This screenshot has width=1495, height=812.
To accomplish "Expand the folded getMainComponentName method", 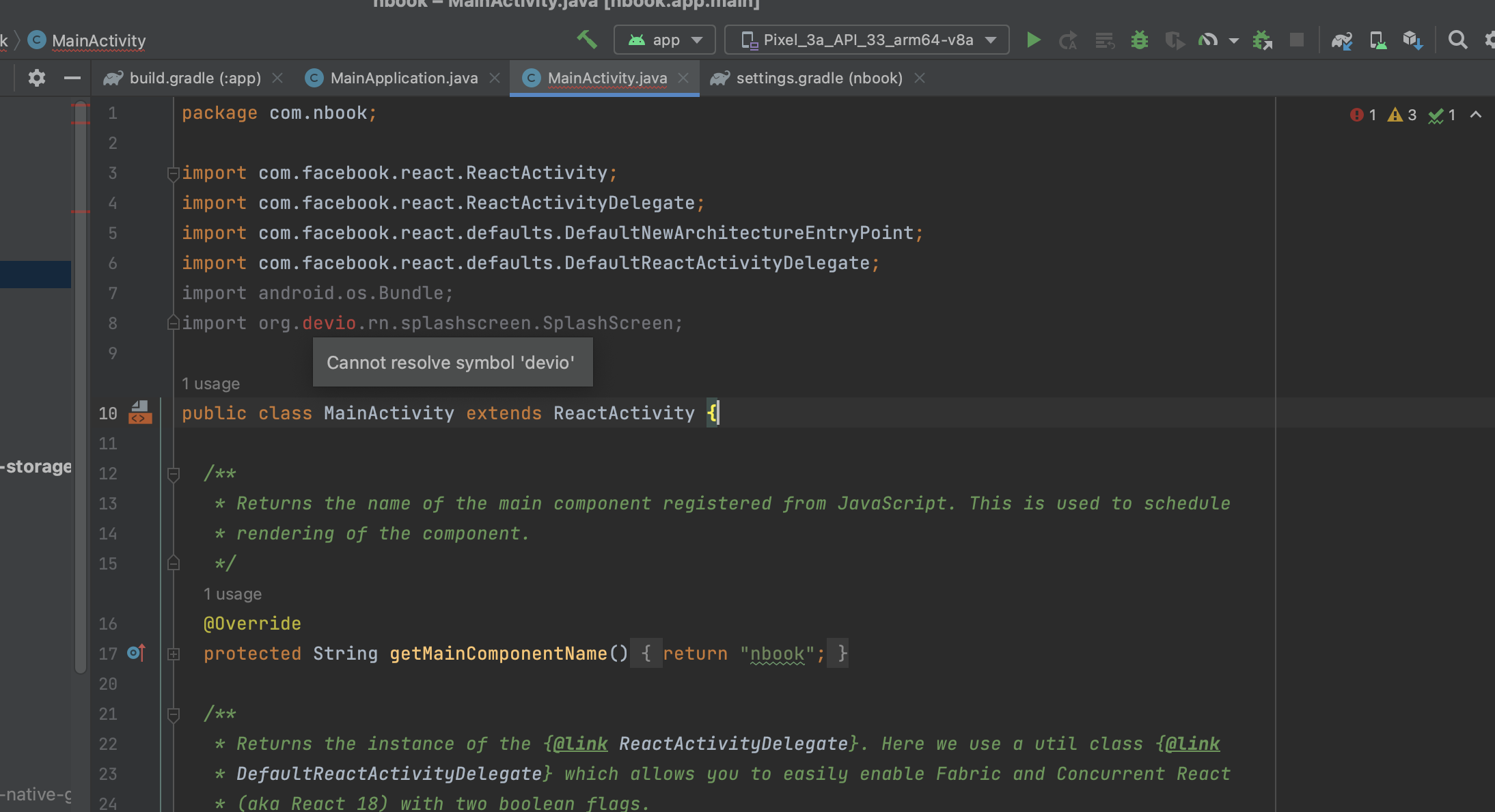I will (x=174, y=654).
